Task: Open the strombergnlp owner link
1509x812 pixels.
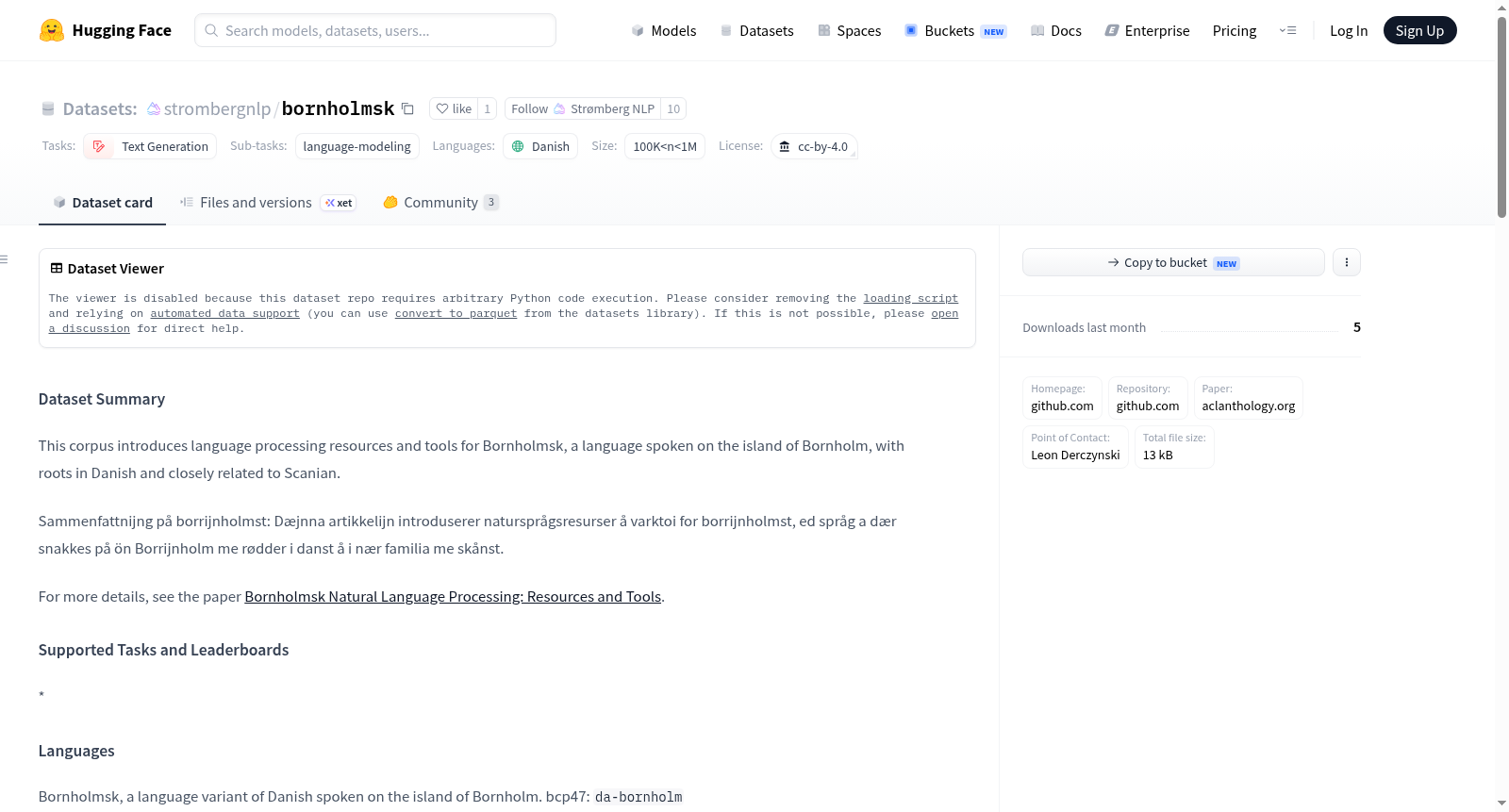Action: (x=217, y=108)
